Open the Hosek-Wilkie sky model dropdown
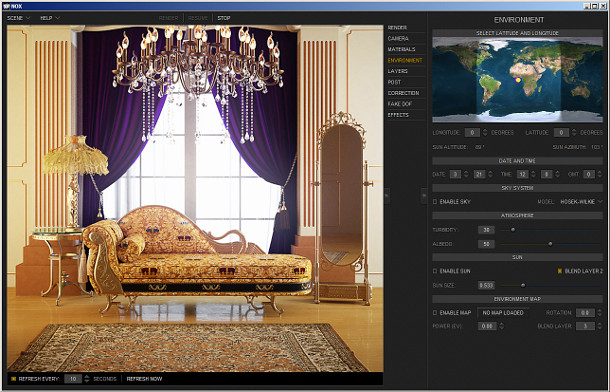 [x=581, y=201]
